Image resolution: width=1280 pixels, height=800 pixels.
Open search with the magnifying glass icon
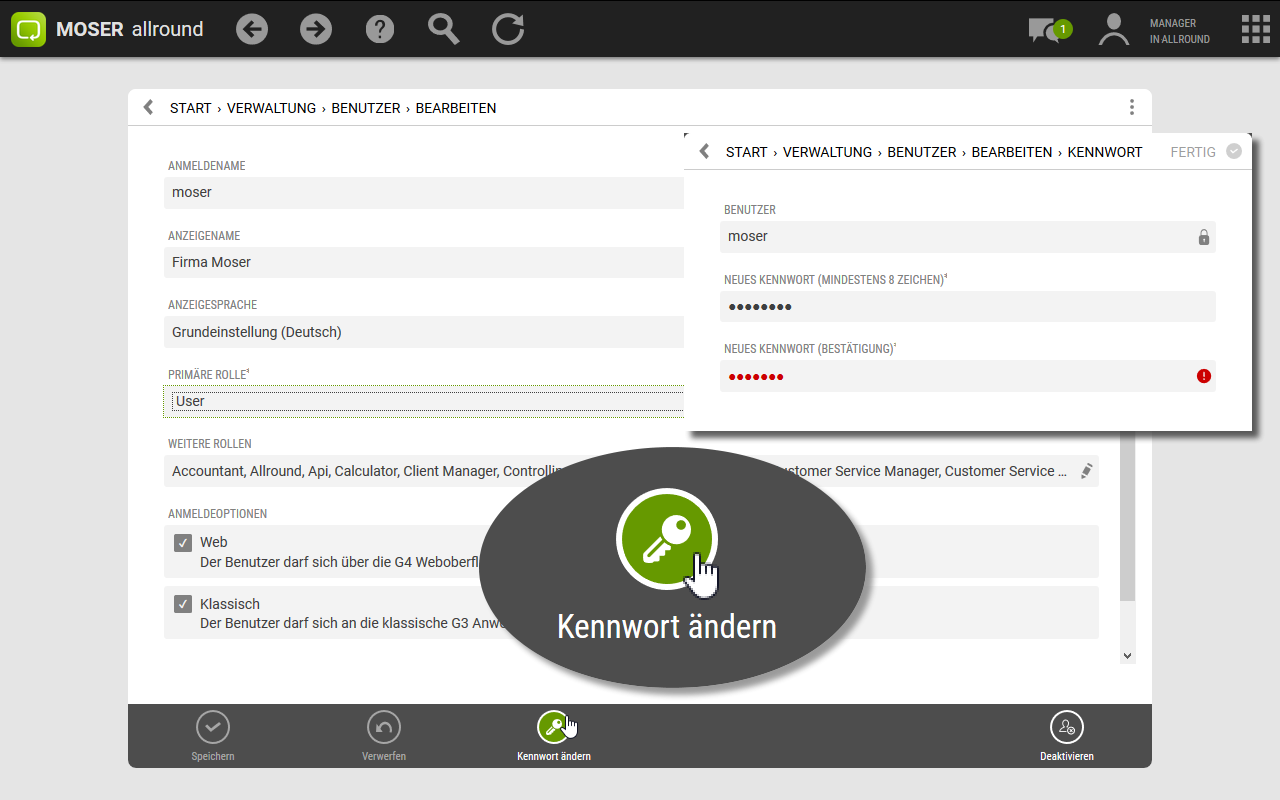pos(443,29)
